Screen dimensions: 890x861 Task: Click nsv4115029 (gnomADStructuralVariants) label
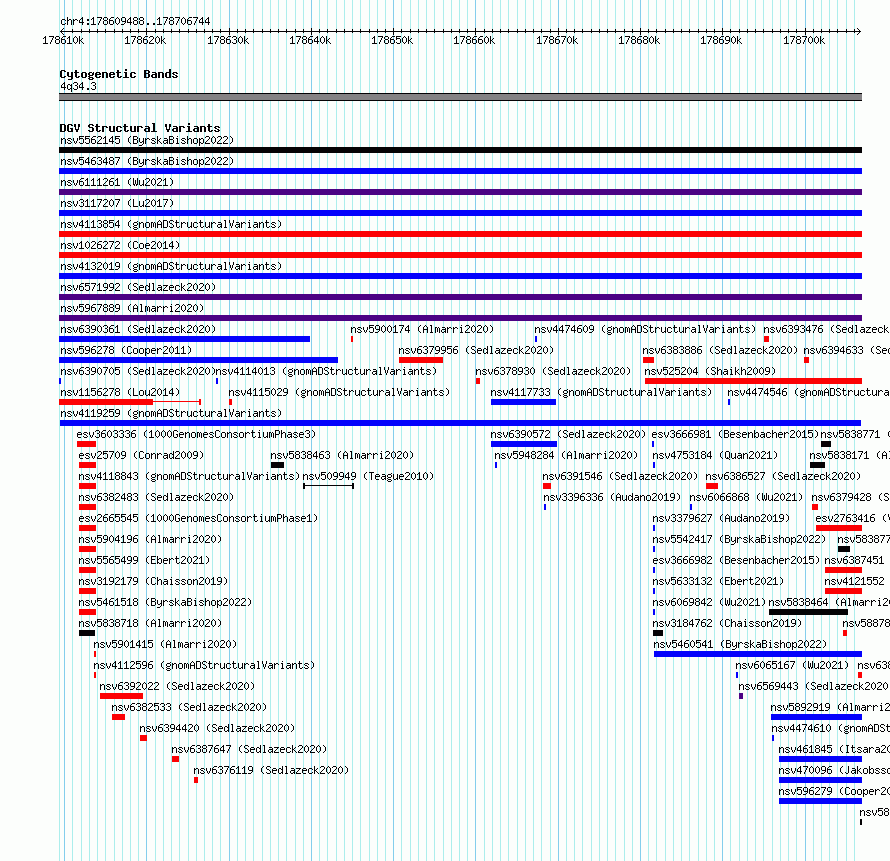[x=339, y=392]
